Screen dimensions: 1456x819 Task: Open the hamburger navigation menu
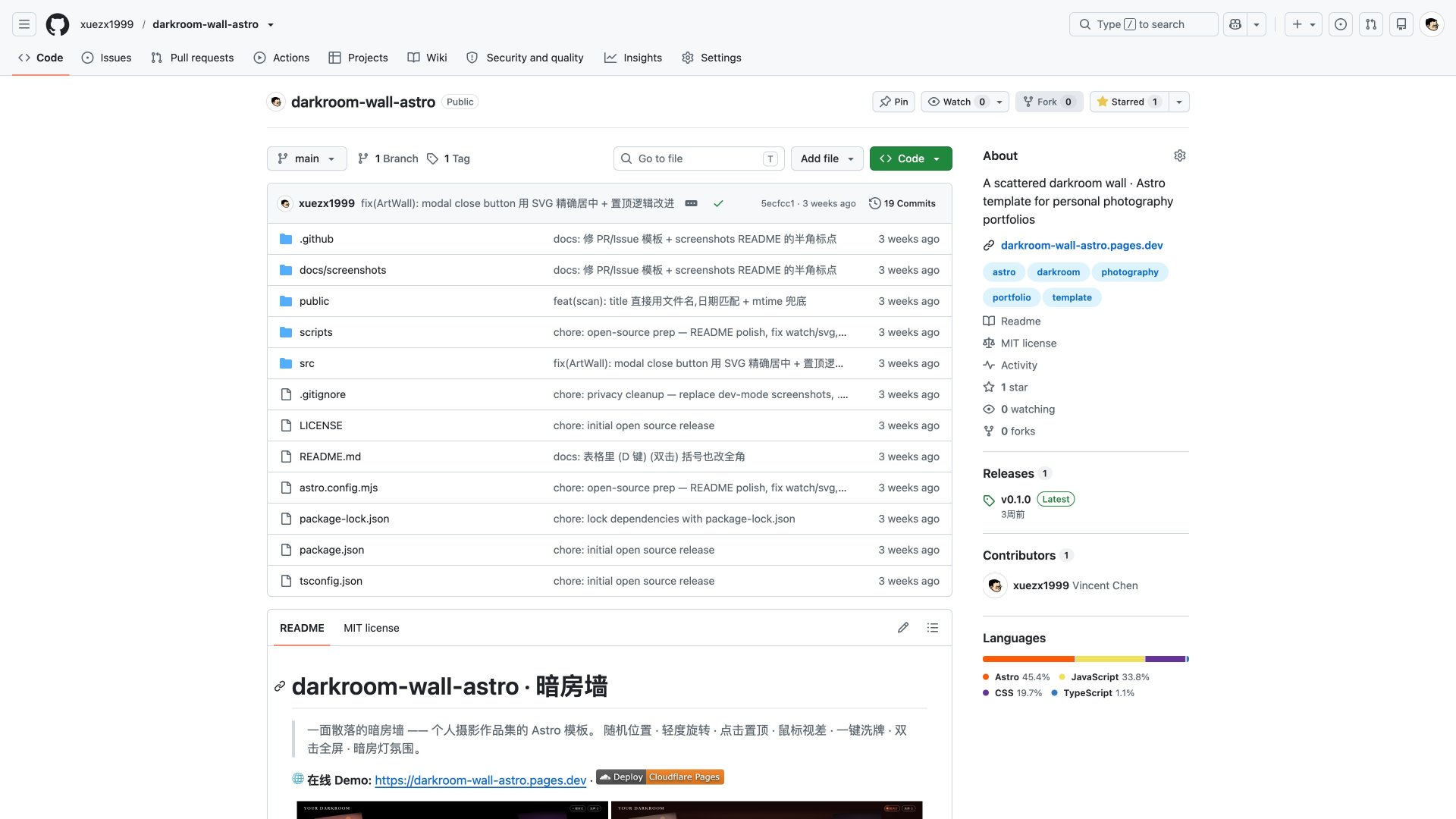point(24,24)
